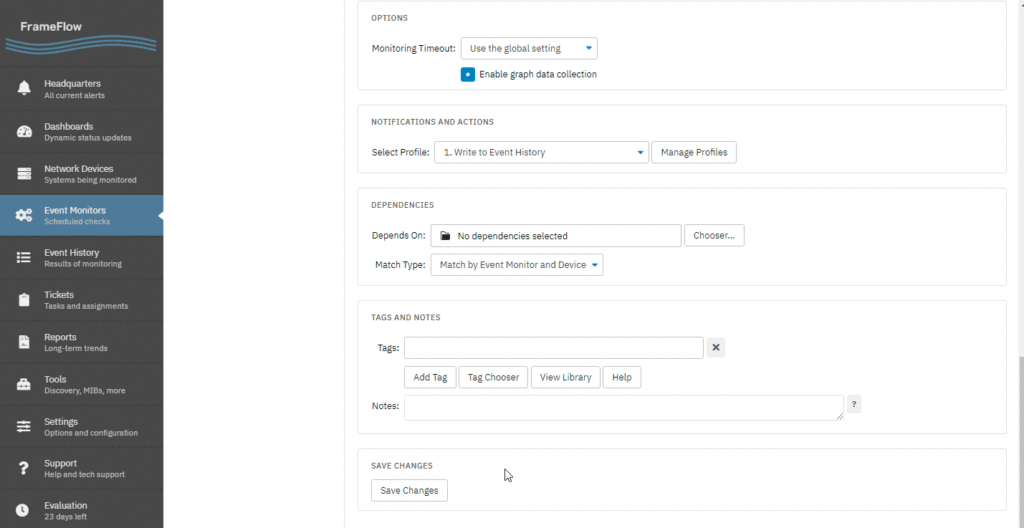Open the Select Profile dropdown
The height and width of the screenshot is (528, 1024).
(541, 152)
